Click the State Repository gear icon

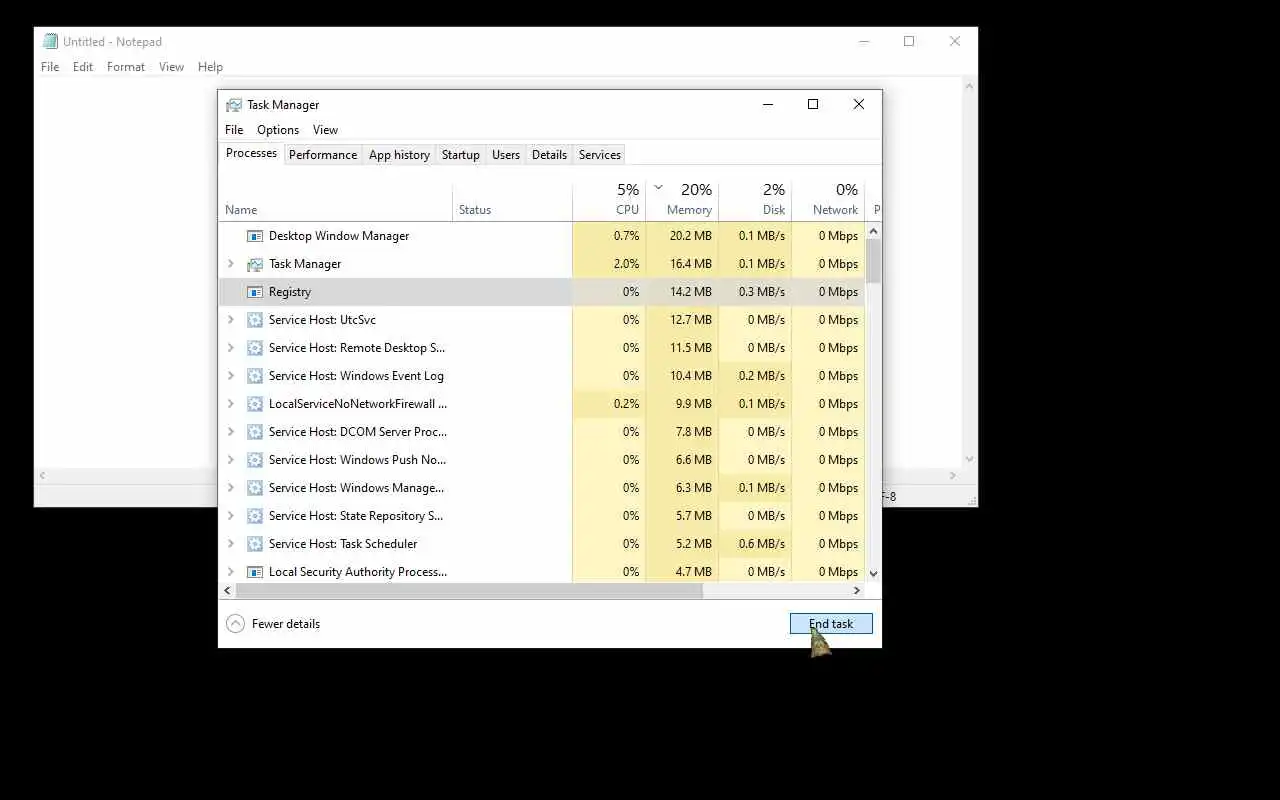[x=254, y=516]
